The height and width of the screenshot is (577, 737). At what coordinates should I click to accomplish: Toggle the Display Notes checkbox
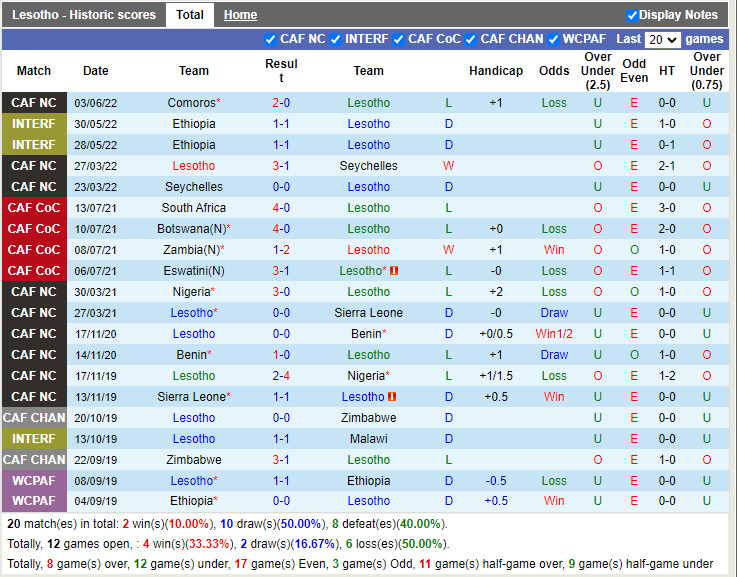632,15
